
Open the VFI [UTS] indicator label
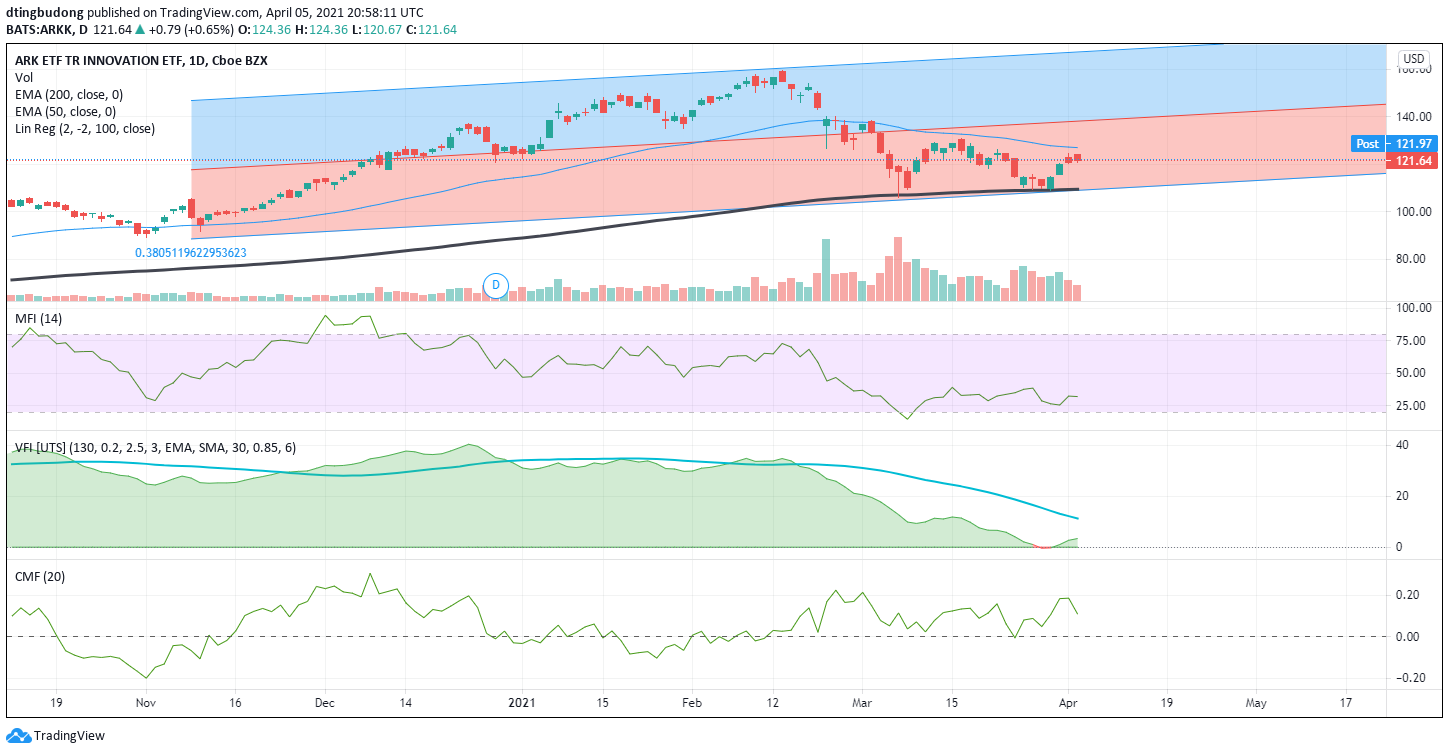(155, 447)
